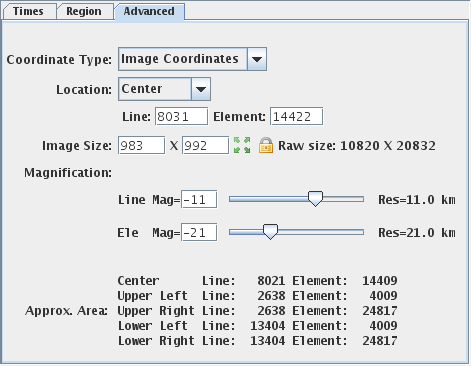Image resolution: width=471 pixels, height=366 pixels.
Task: Click the Coordinate Type: label
Action: click(x=59, y=60)
